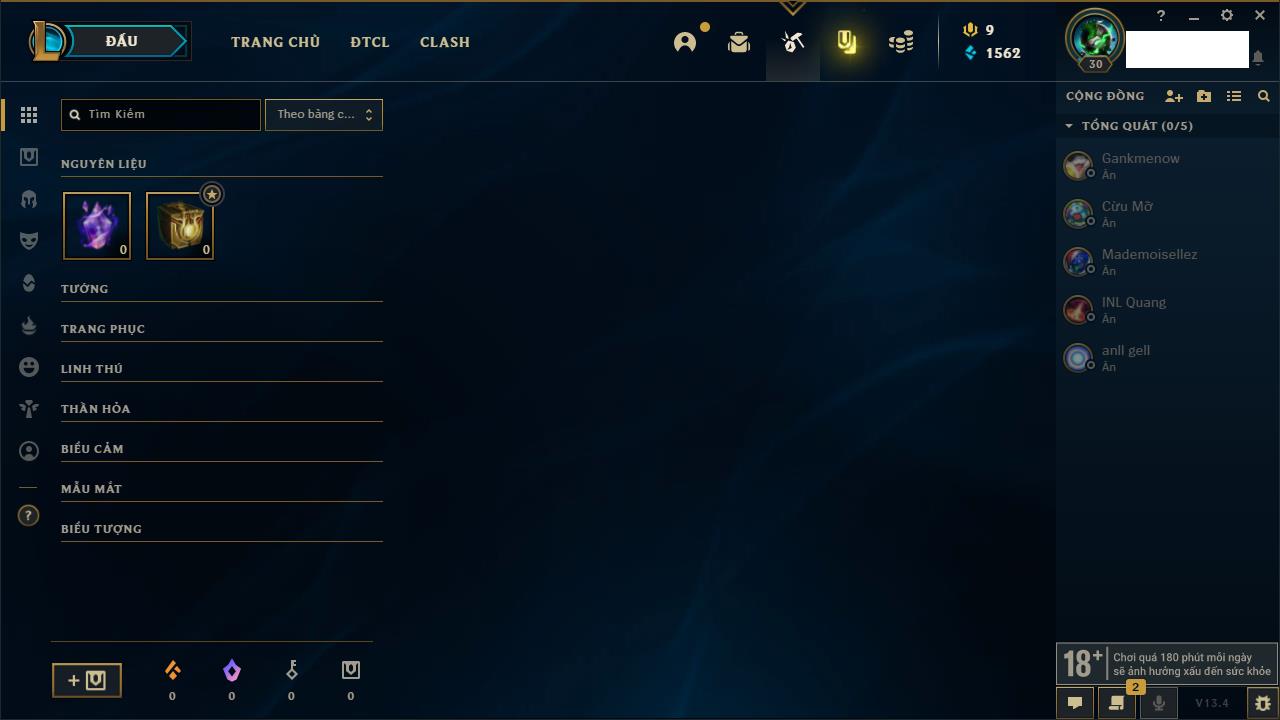Select the champion helmet filter in sidebar

[29, 199]
